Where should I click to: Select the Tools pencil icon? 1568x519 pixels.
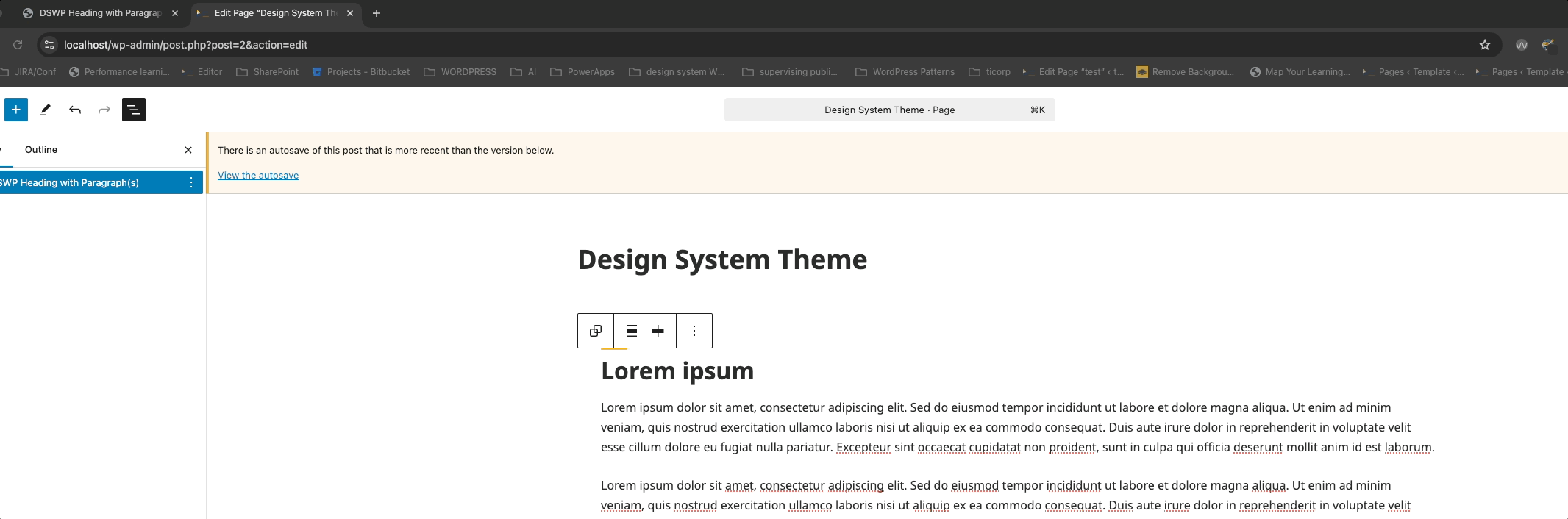coord(46,110)
